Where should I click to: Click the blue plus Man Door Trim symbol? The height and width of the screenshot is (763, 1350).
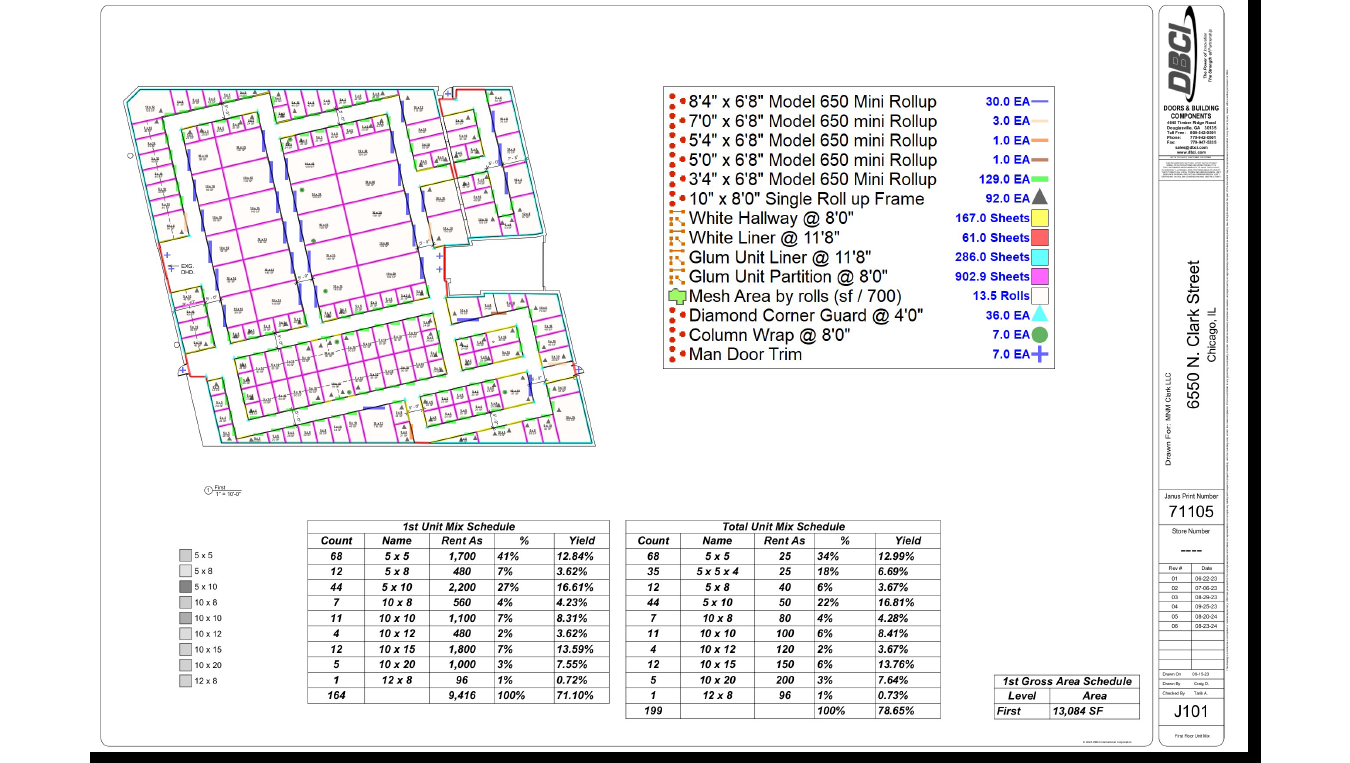pyautogui.click(x=1039, y=354)
